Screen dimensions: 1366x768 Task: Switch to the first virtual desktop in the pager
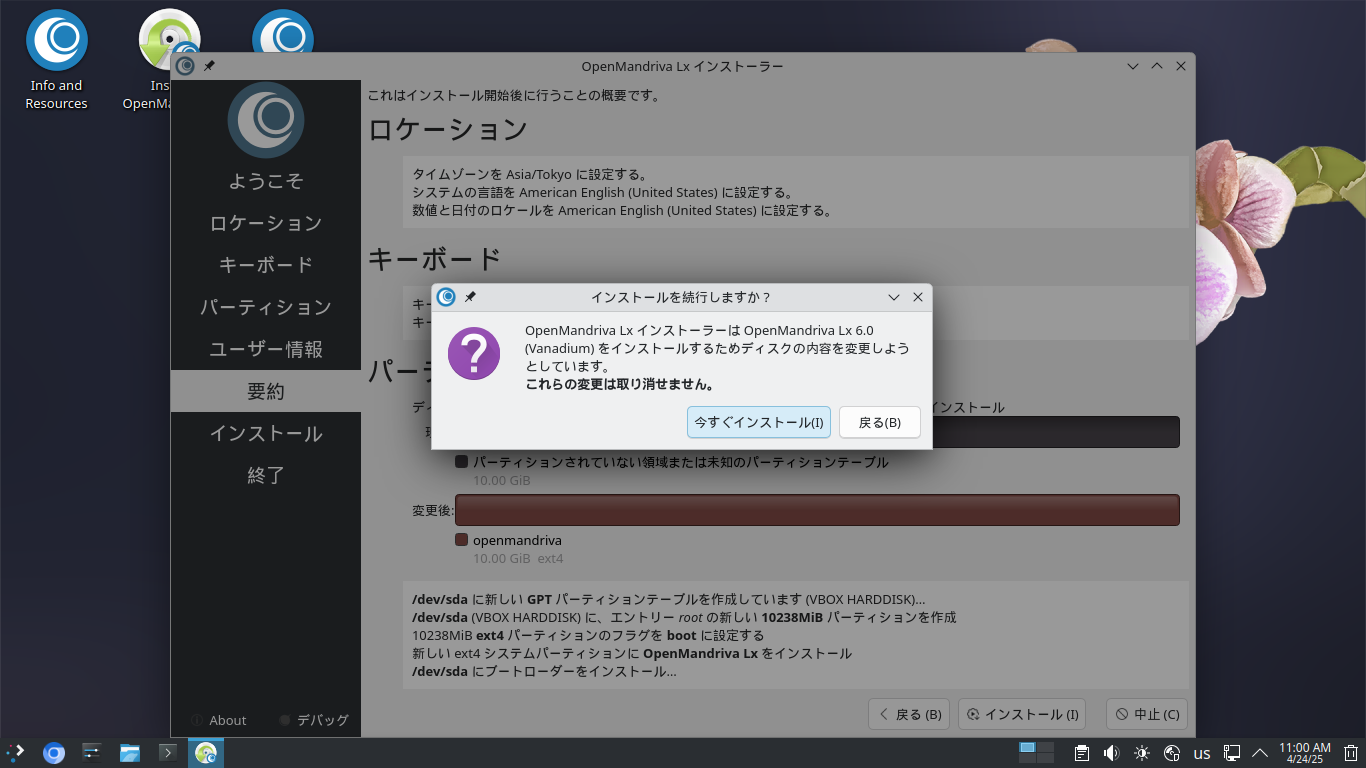pos(1027,747)
